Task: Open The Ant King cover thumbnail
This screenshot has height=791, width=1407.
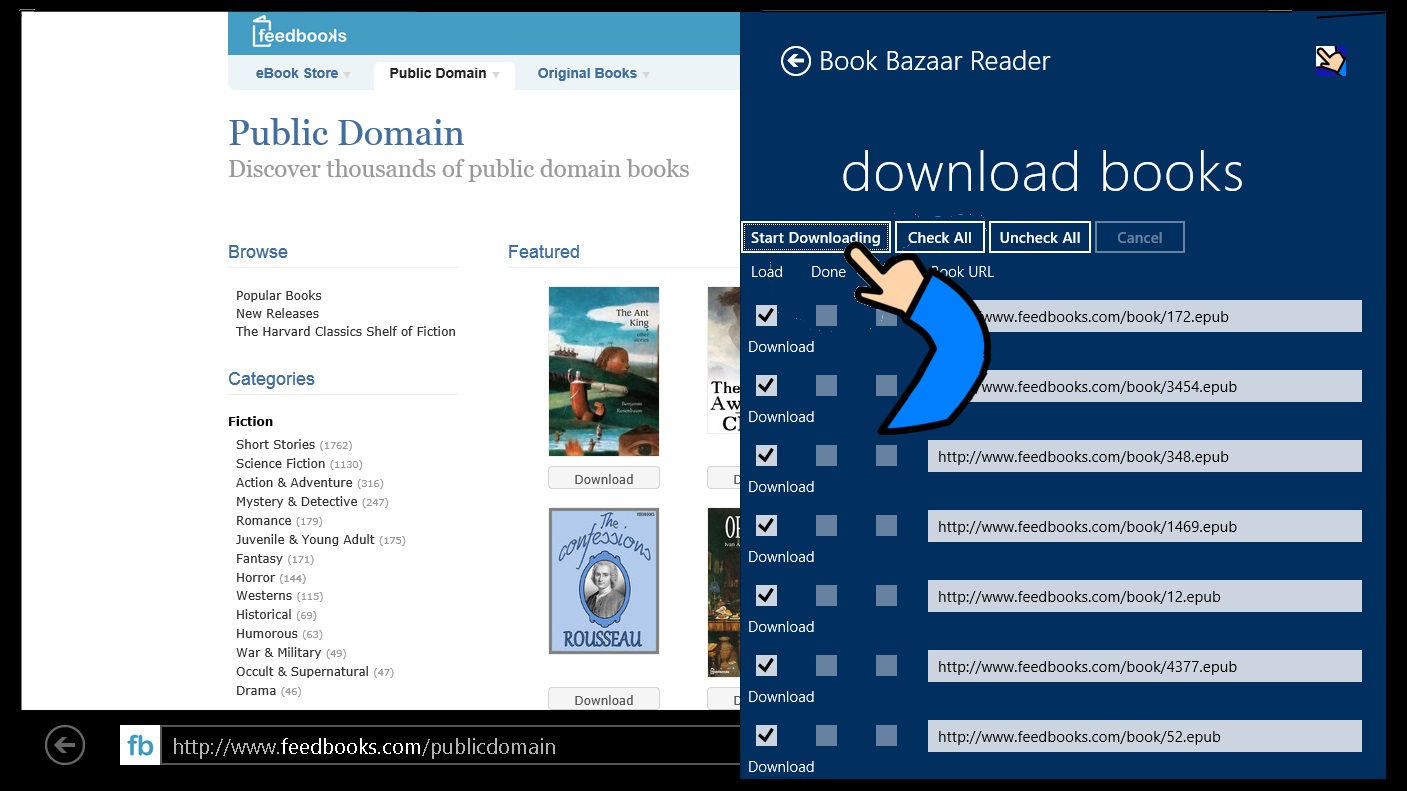Action: [604, 371]
